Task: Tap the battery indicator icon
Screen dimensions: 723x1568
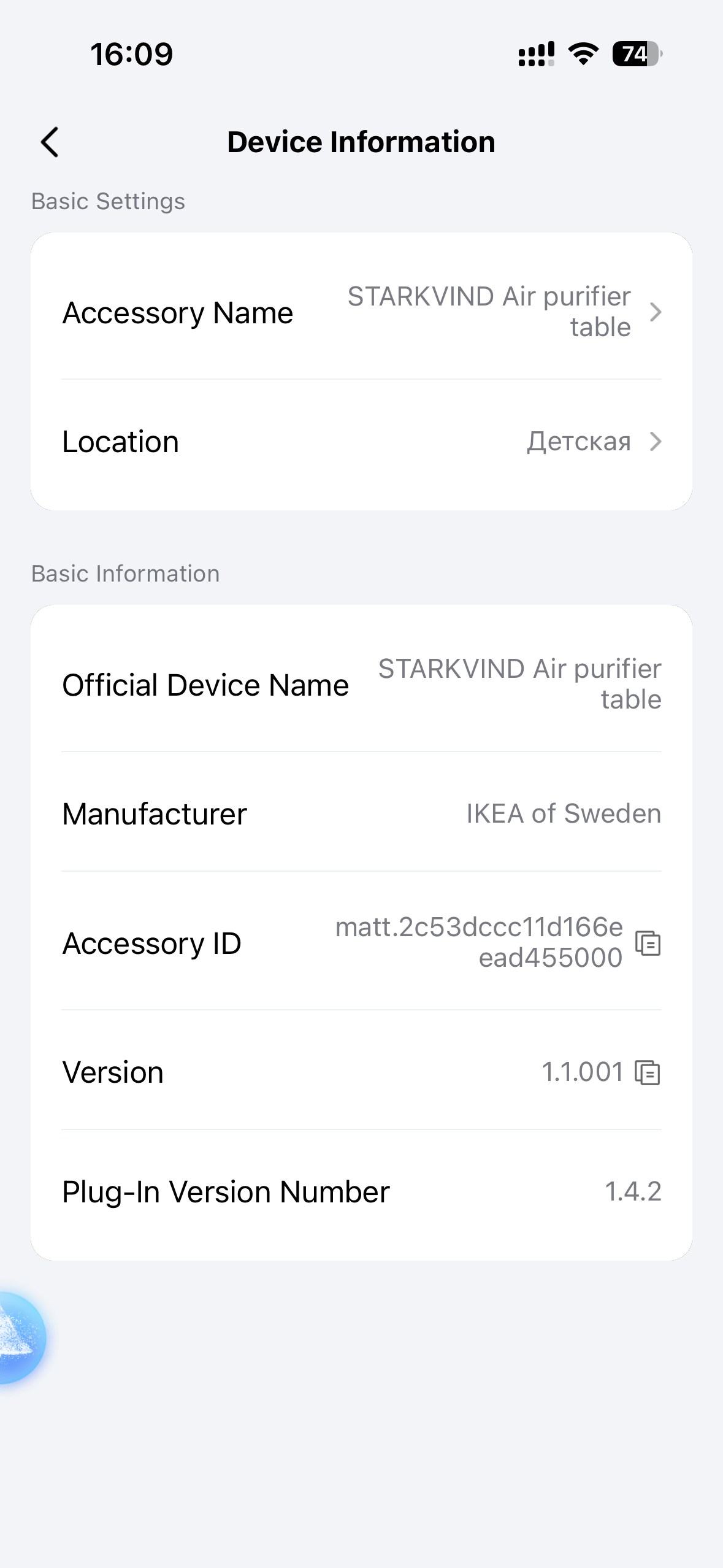Action: (637, 54)
